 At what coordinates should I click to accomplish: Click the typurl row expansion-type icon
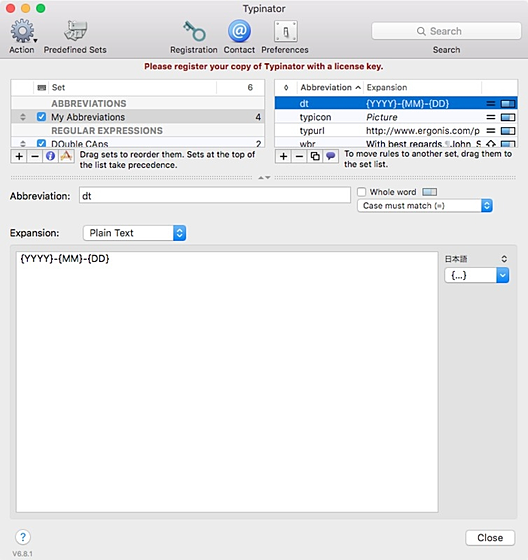[x=508, y=131]
